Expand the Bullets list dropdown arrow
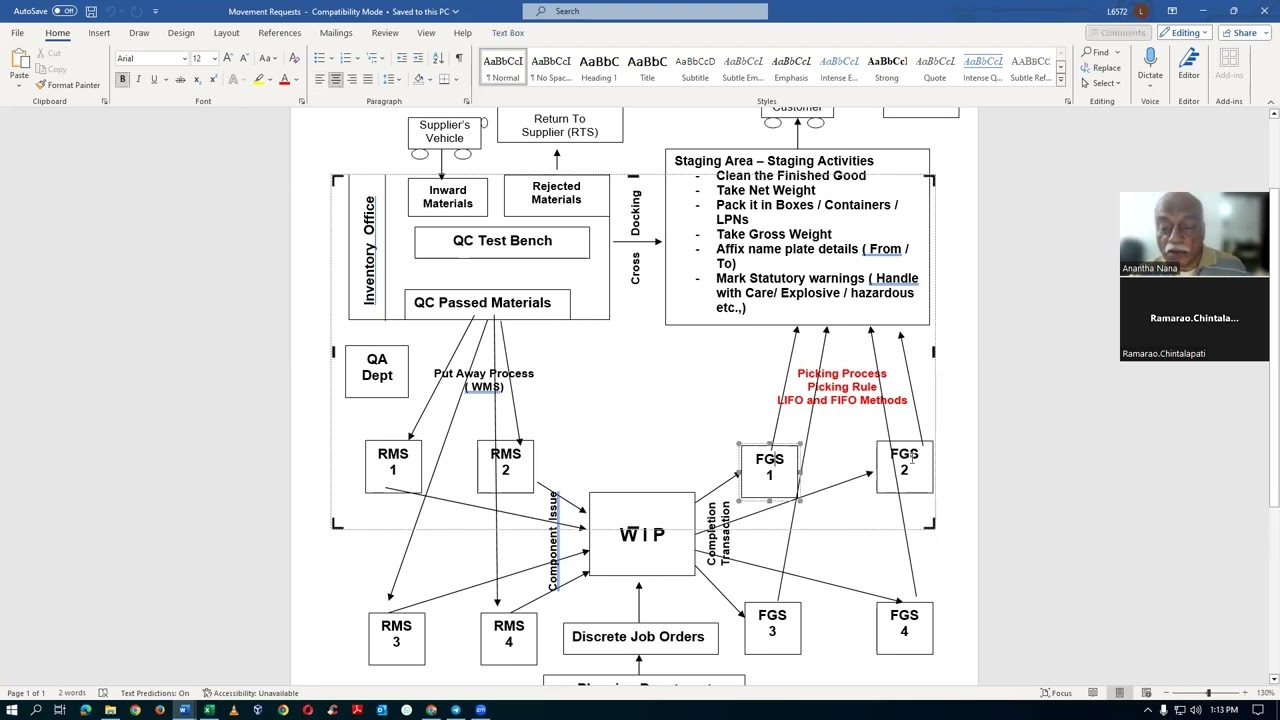This screenshot has width=1280, height=720. click(332, 58)
